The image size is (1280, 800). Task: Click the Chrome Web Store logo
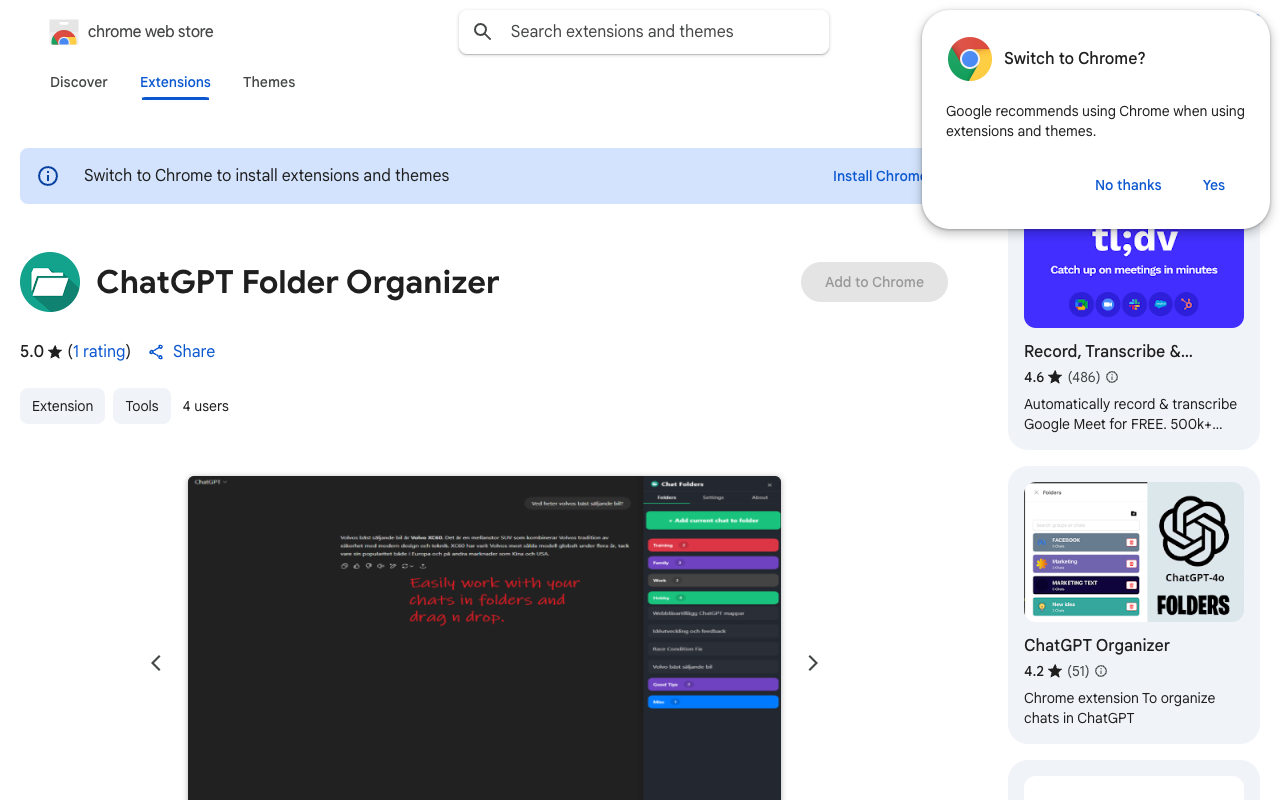(x=64, y=31)
